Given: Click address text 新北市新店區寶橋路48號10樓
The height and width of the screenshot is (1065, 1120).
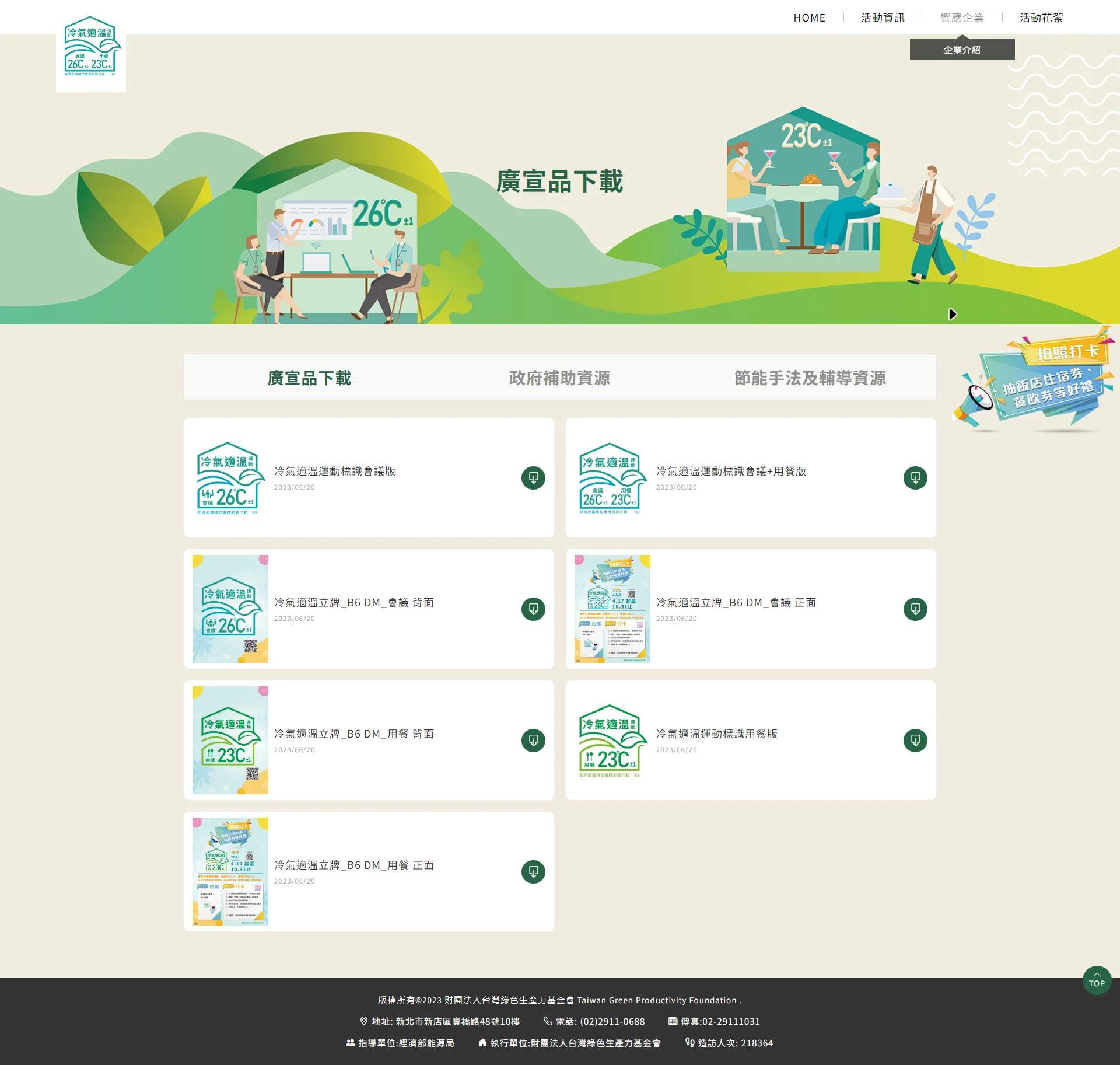Looking at the screenshot, I should [x=458, y=1022].
